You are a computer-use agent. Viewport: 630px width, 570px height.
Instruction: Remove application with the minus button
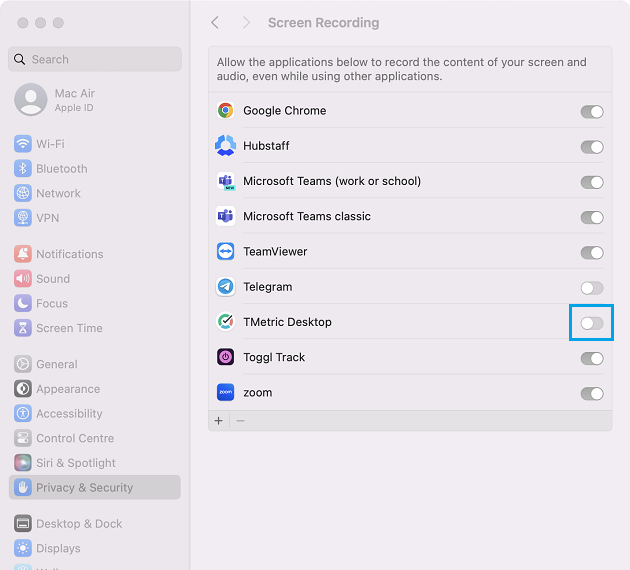(241, 421)
